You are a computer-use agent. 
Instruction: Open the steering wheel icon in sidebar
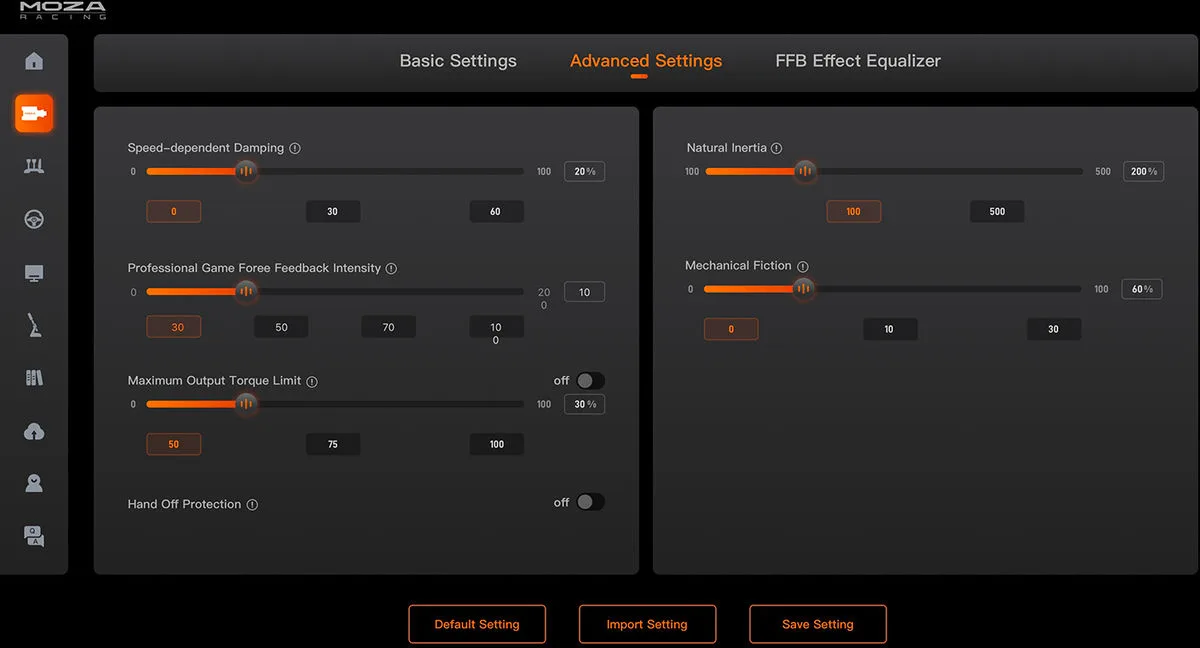(34, 220)
